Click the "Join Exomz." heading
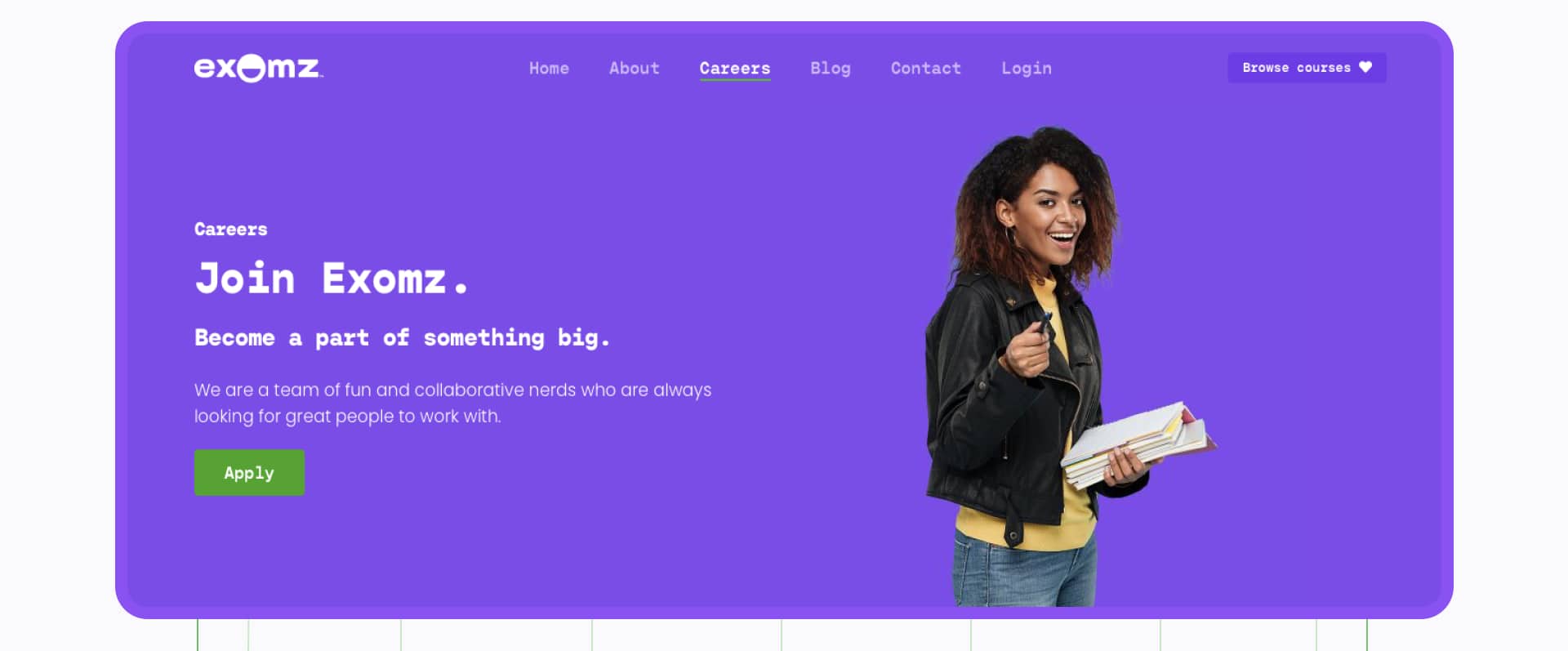1568x651 pixels. point(332,279)
